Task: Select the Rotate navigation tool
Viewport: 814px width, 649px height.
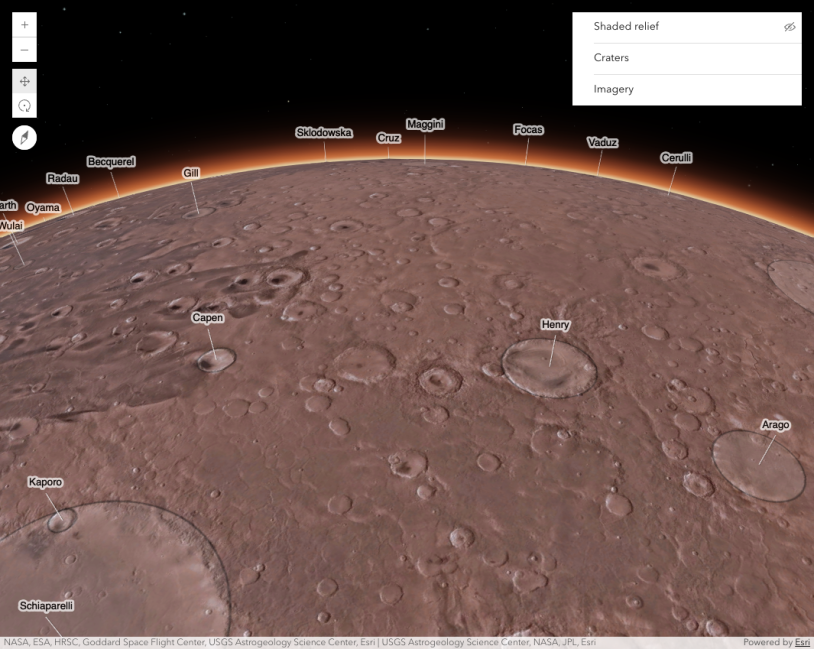Action: [24, 105]
